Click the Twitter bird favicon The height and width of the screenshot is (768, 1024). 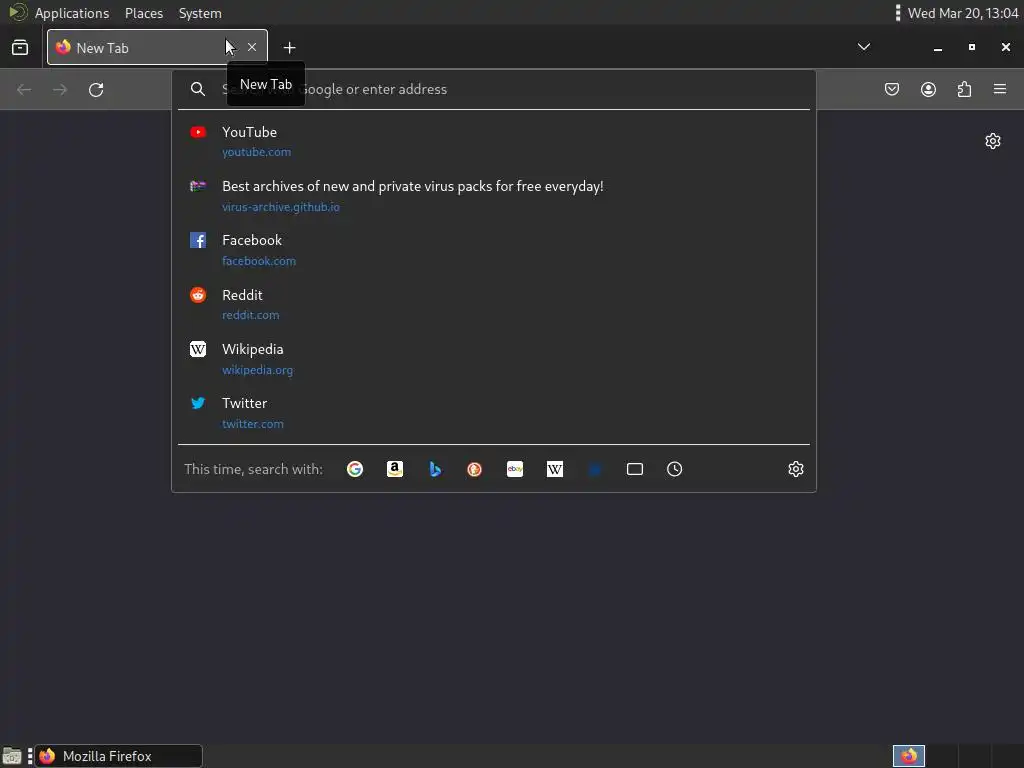tap(198, 403)
